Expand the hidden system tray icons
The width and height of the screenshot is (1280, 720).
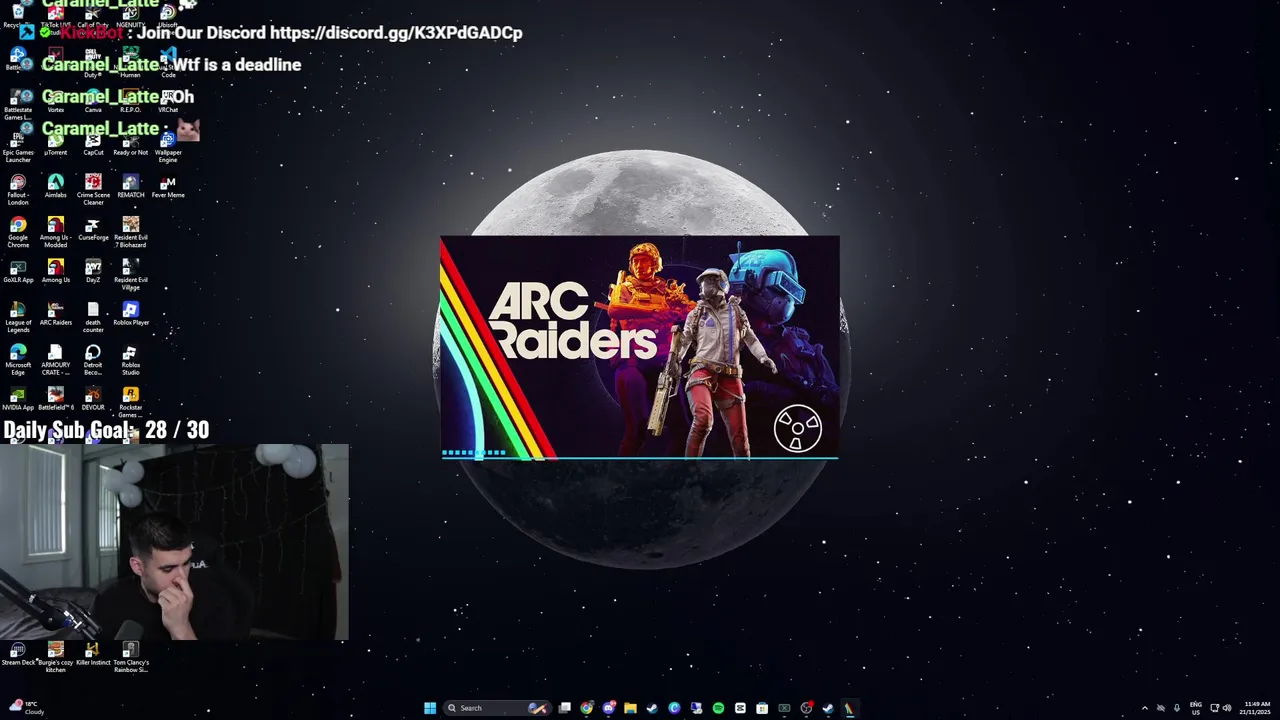[x=1145, y=708]
